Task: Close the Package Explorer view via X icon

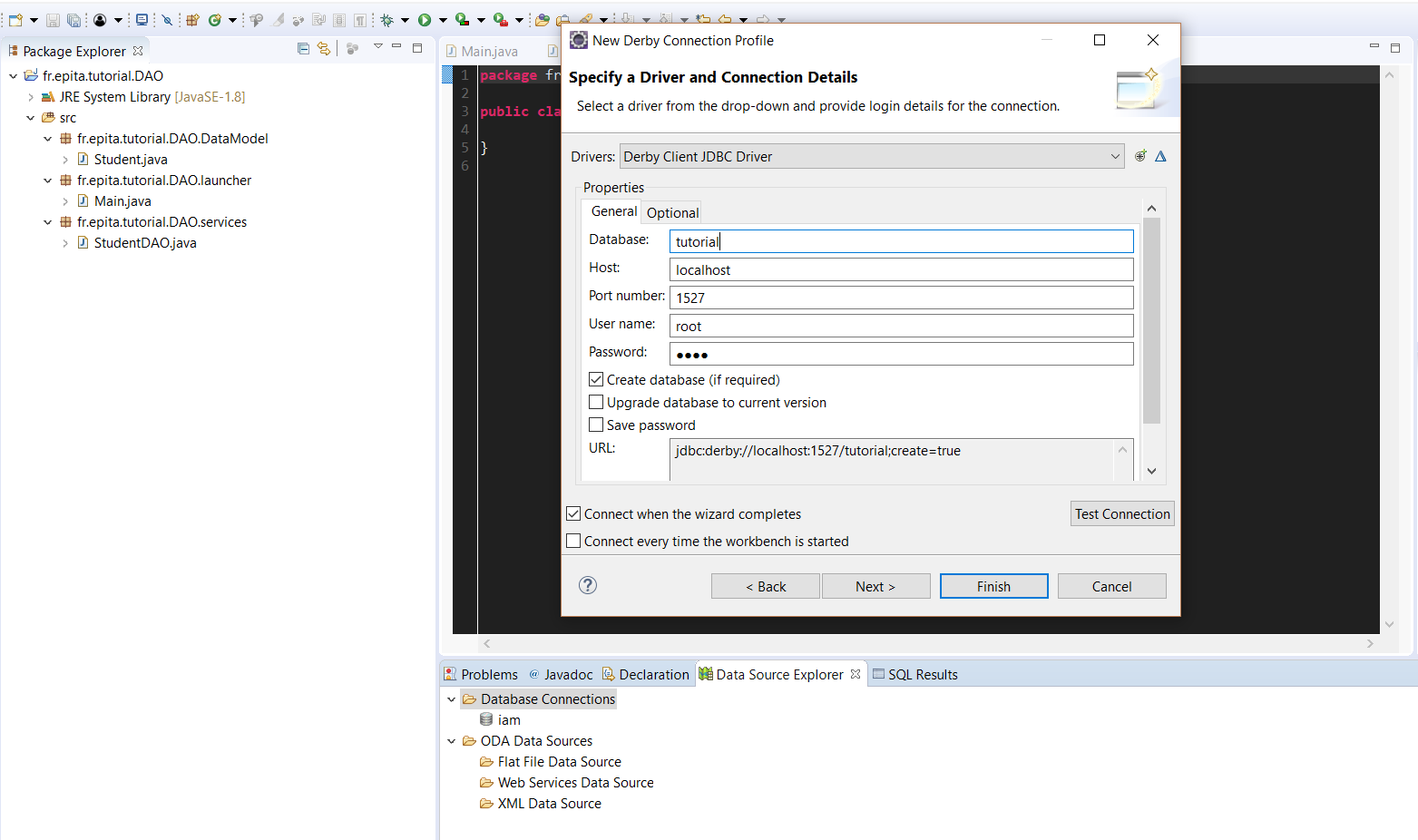Action: pos(138,51)
